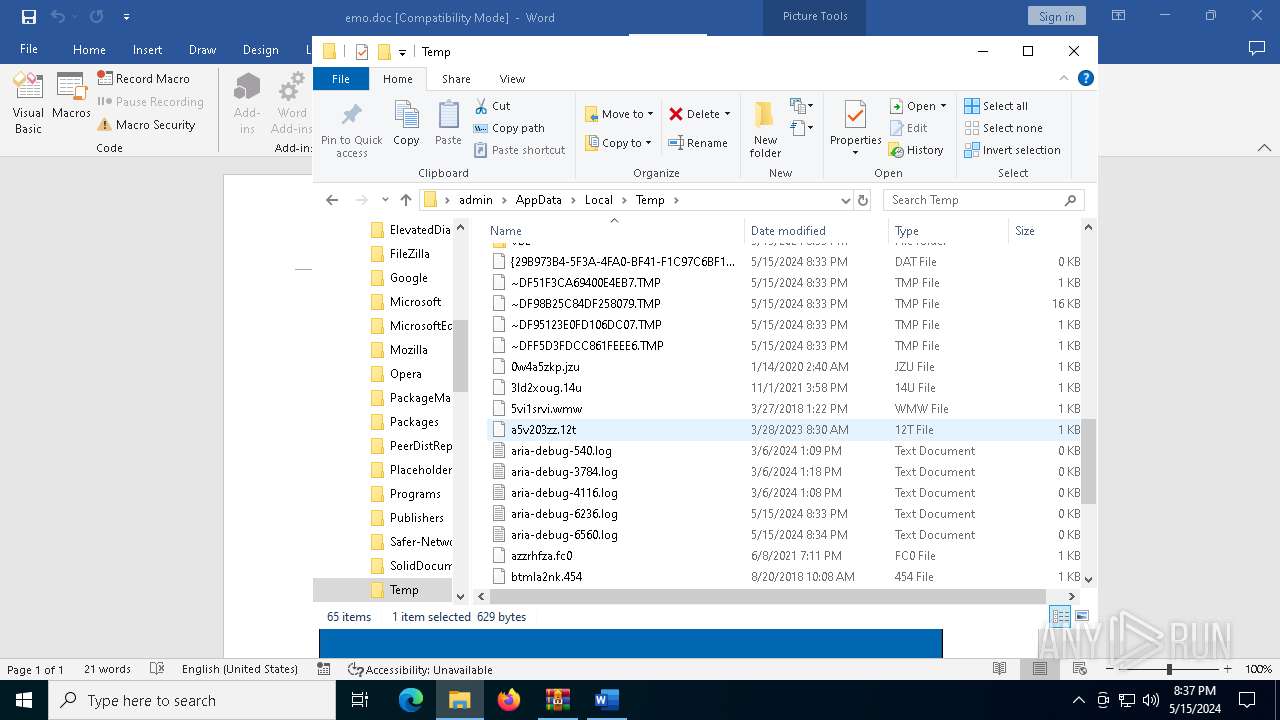This screenshot has width=1280, height=720.
Task: Open Word Draw tab
Action: pos(202,50)
